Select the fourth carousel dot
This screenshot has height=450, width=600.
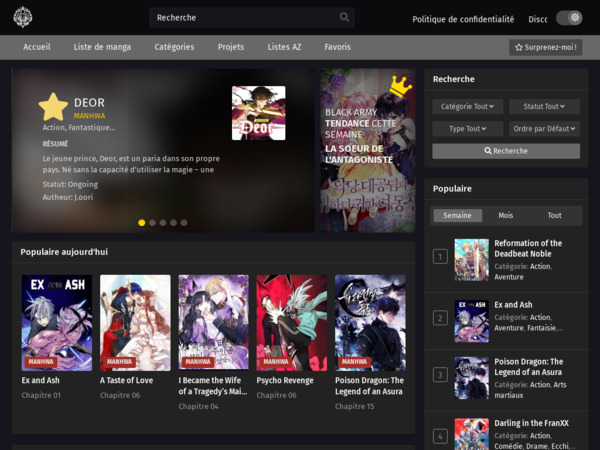click(x=173, y=223)
